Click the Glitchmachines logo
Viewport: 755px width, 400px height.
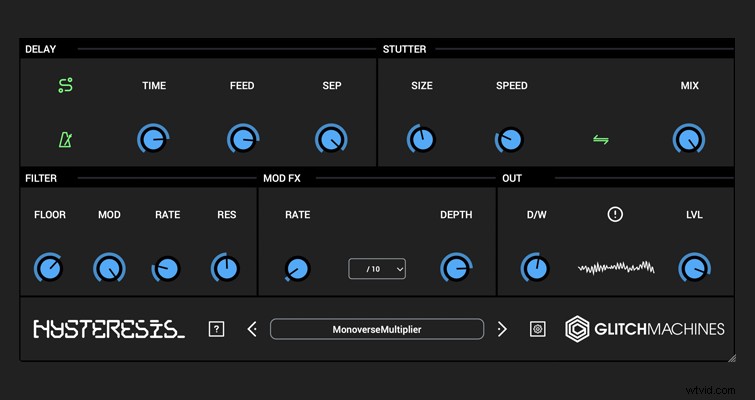point(645,329)
